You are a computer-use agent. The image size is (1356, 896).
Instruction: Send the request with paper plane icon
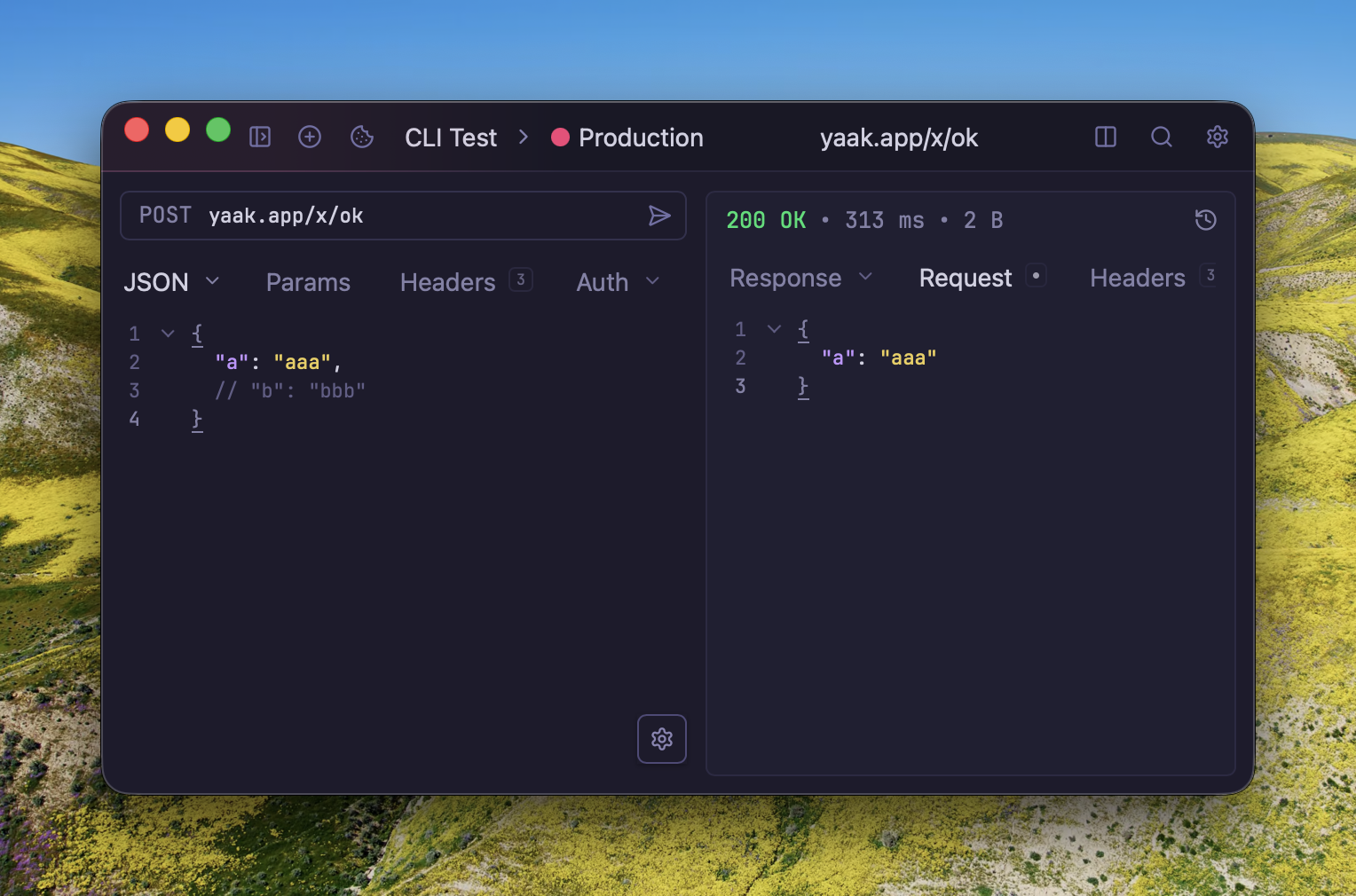(x=659, y=216)
